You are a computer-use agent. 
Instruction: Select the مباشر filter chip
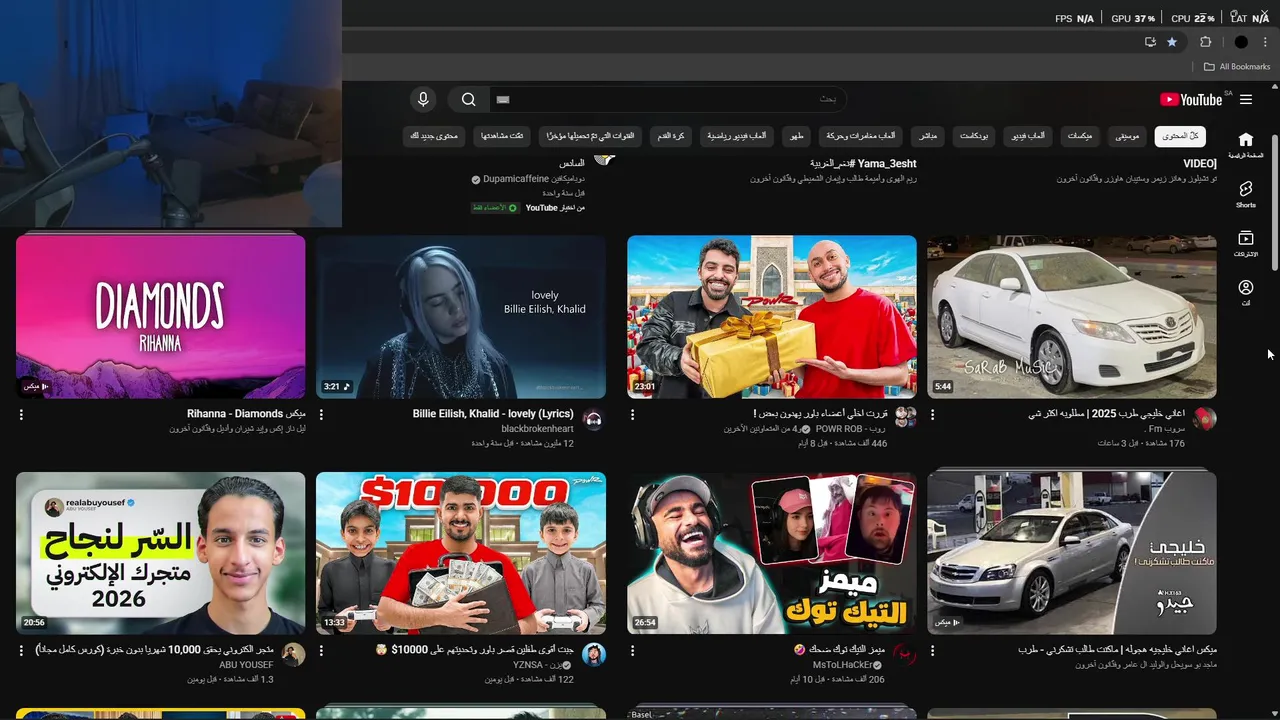pos(927,136)
